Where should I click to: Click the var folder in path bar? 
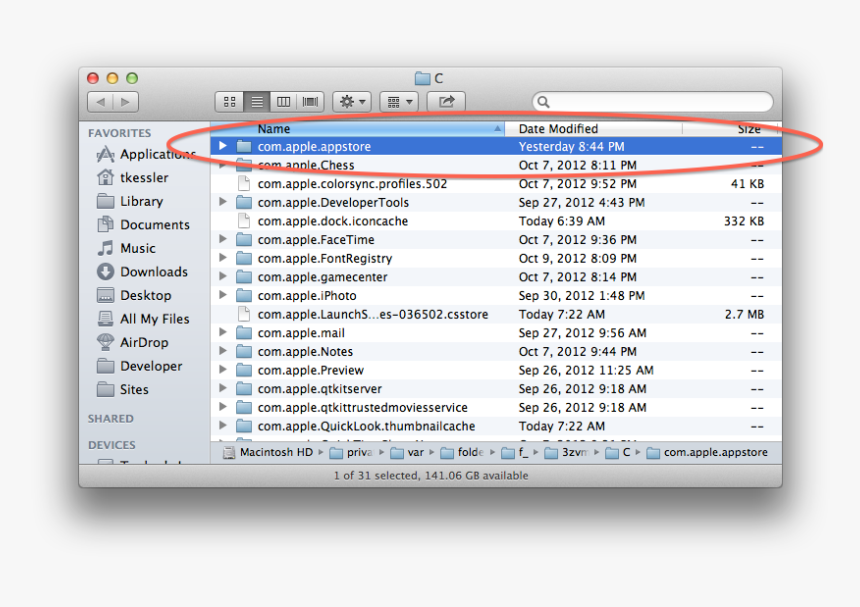click(x=408, y=452)
